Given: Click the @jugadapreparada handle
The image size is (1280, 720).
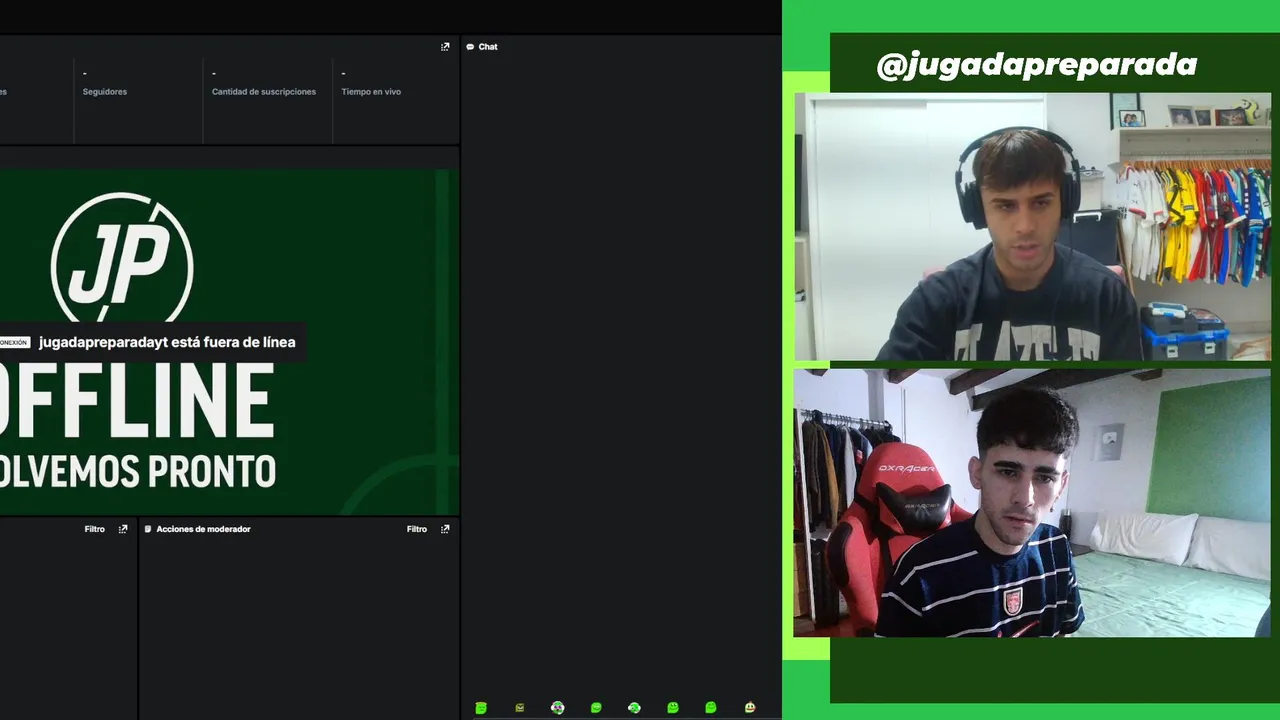Looking at the screenshot, I should click(x=1037, y=65).
